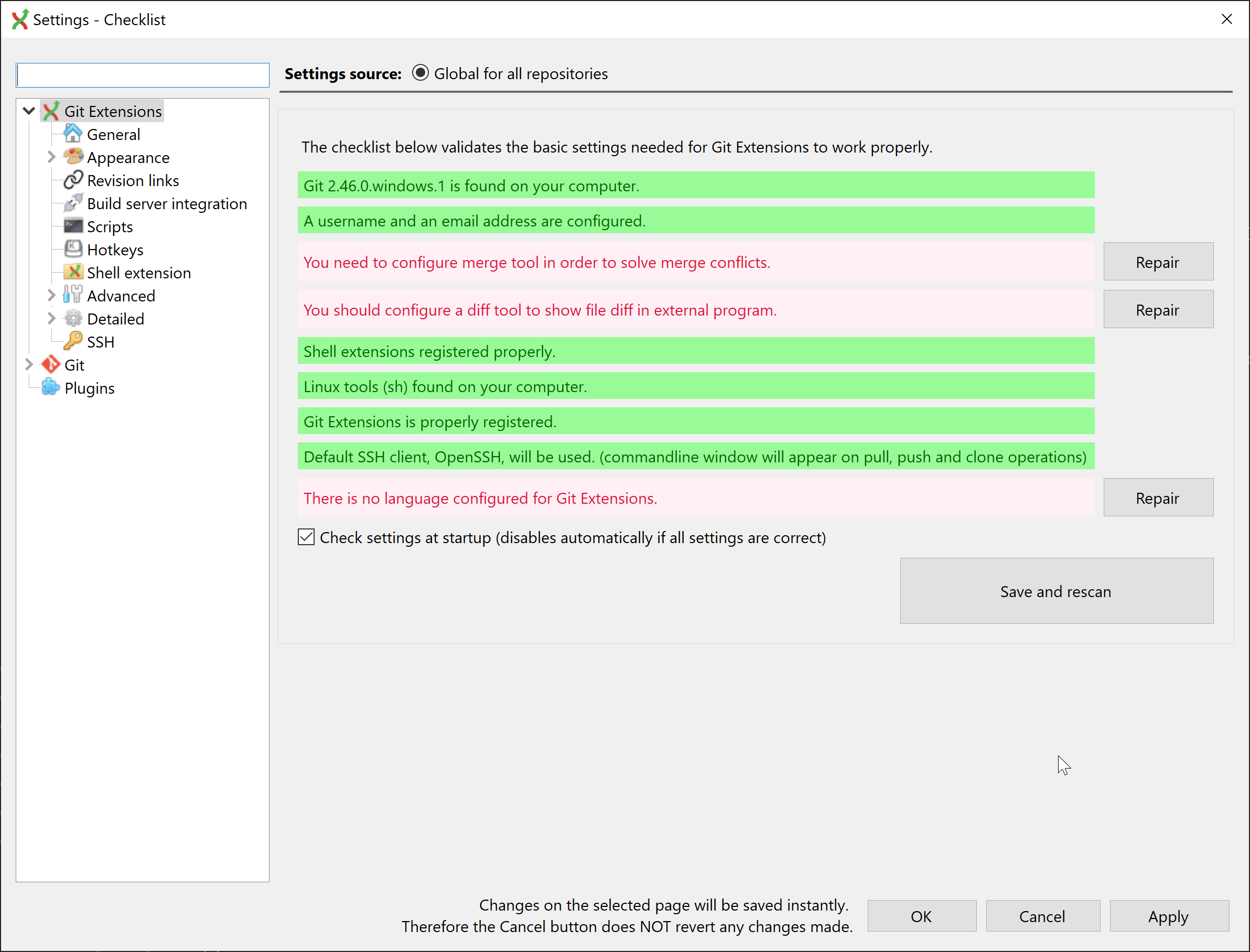Expand the Advanced settings node
The height and width of the screenshot is (952, 1250).
pyautogui.click(x=51, y=295)
